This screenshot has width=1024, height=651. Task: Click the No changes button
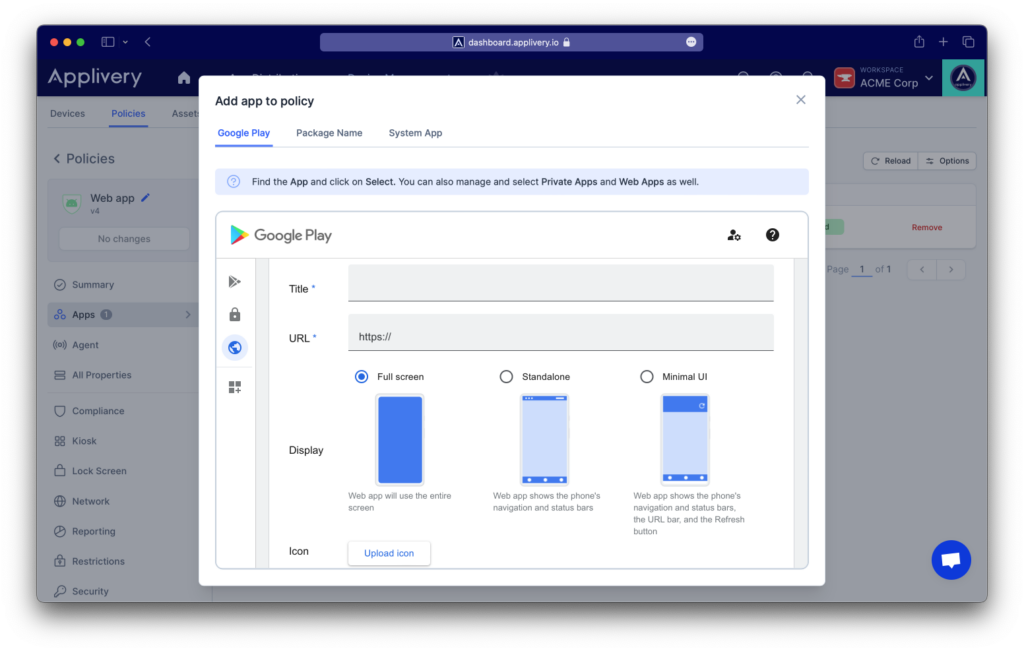(124, 239)
